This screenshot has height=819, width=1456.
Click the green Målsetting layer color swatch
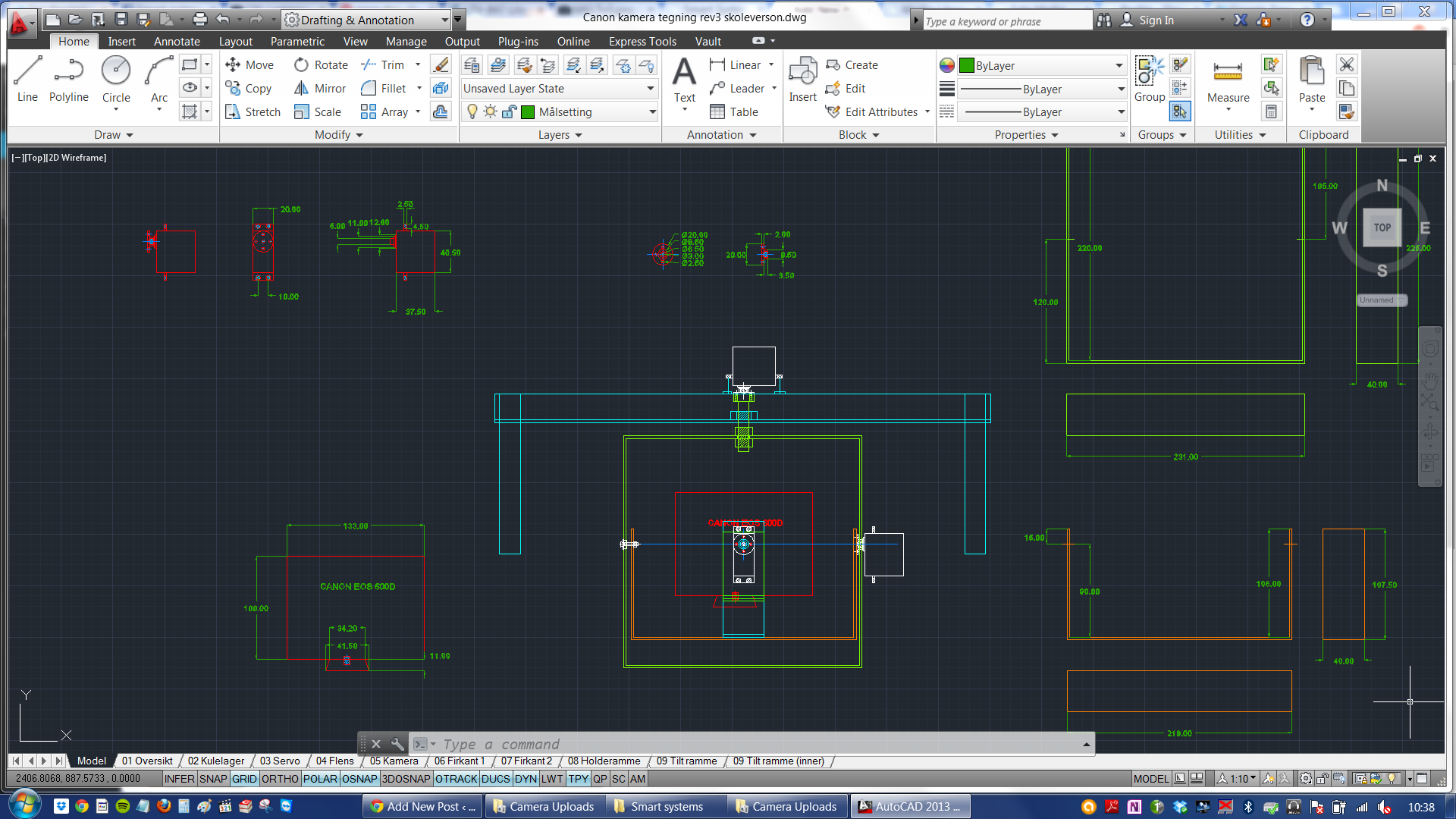pos(528,112)
